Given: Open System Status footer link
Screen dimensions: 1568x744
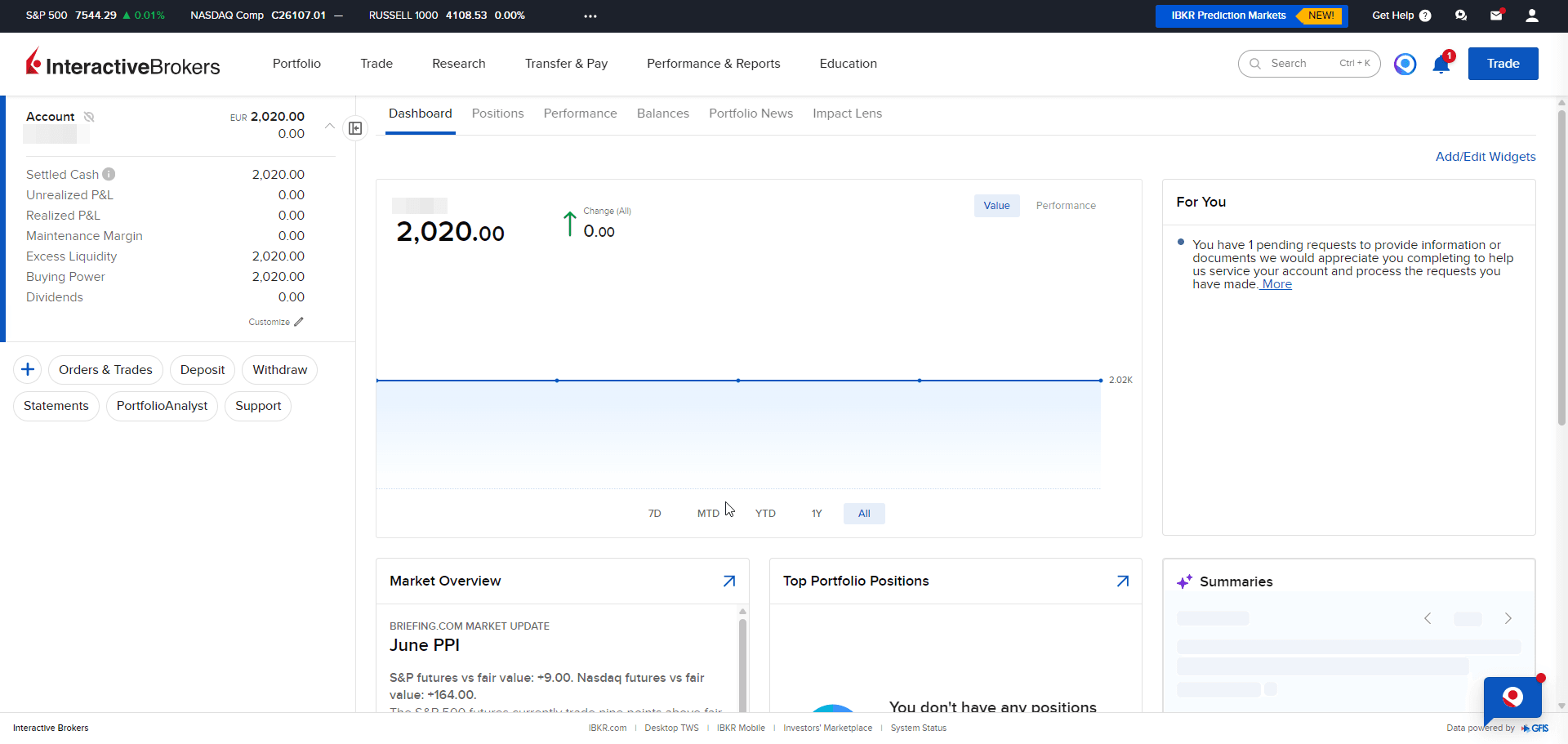Looking at the screenshot, I should click(918, 728).
